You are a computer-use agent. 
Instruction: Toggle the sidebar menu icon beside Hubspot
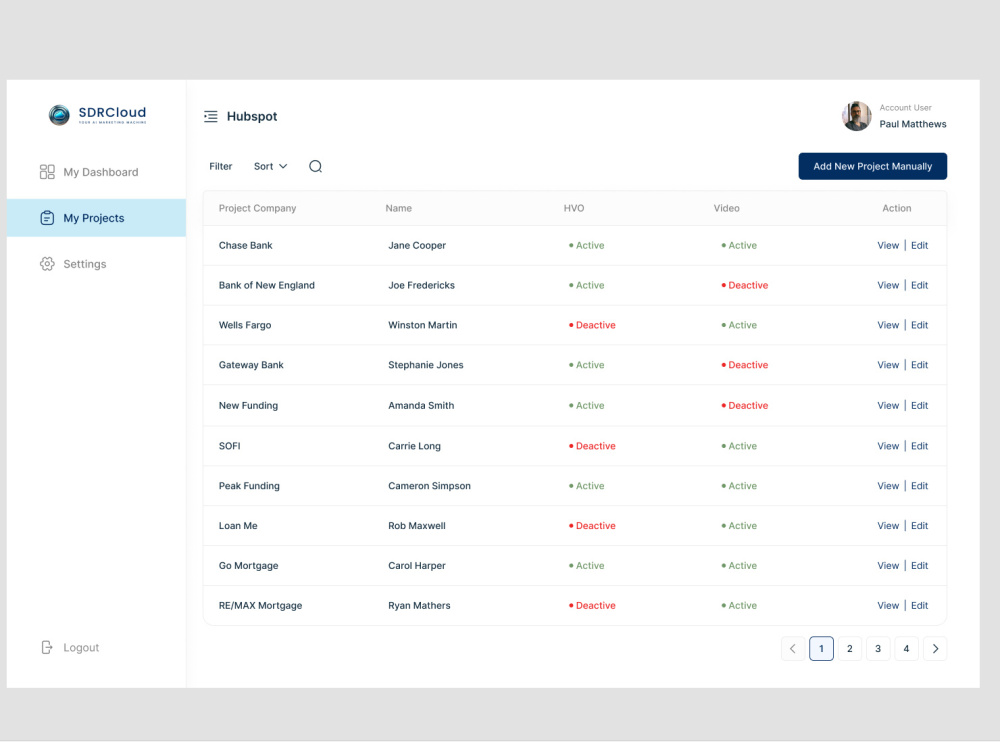pos(210,117)
